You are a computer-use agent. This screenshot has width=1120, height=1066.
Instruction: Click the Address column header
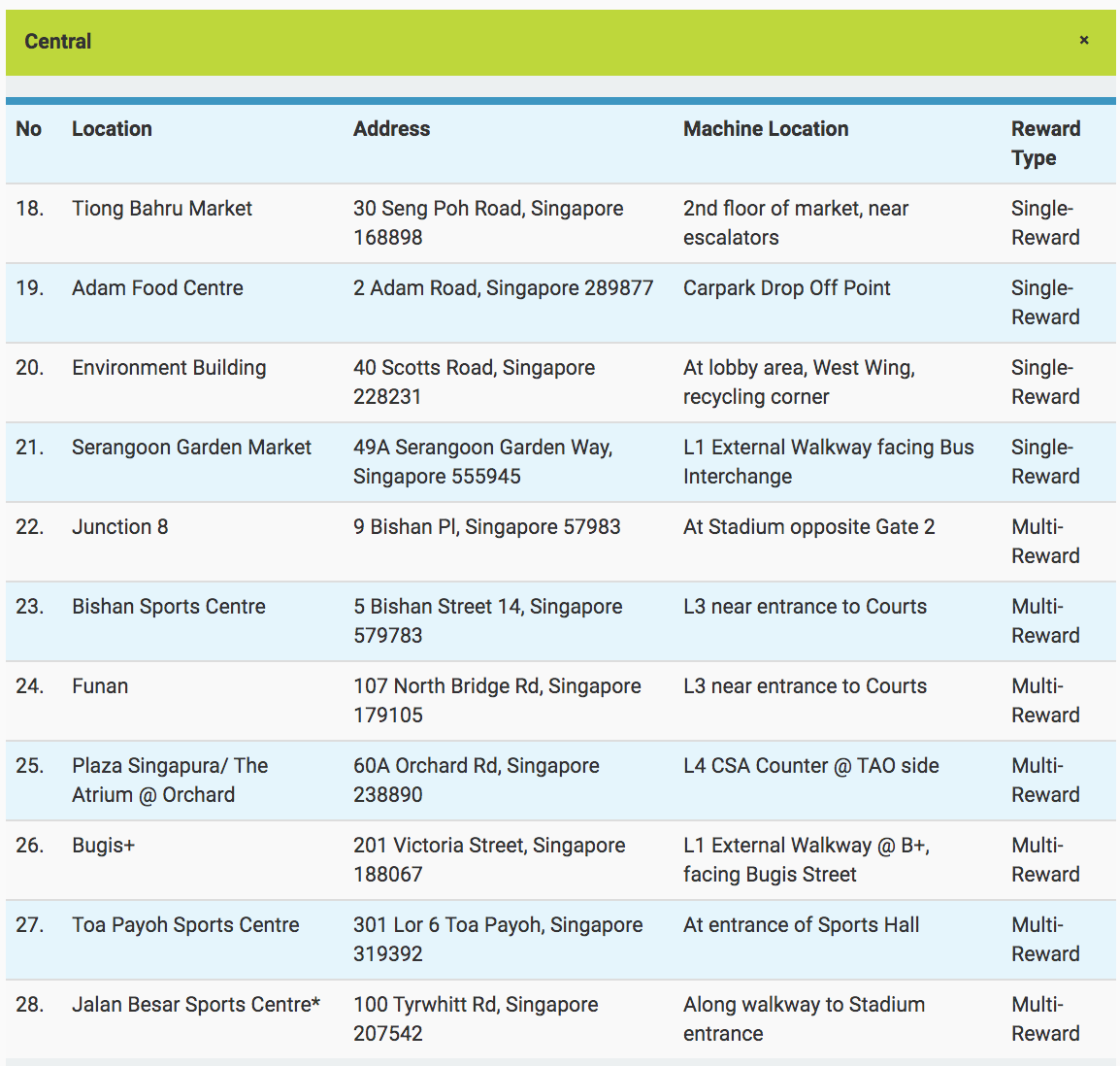point(391,128)
